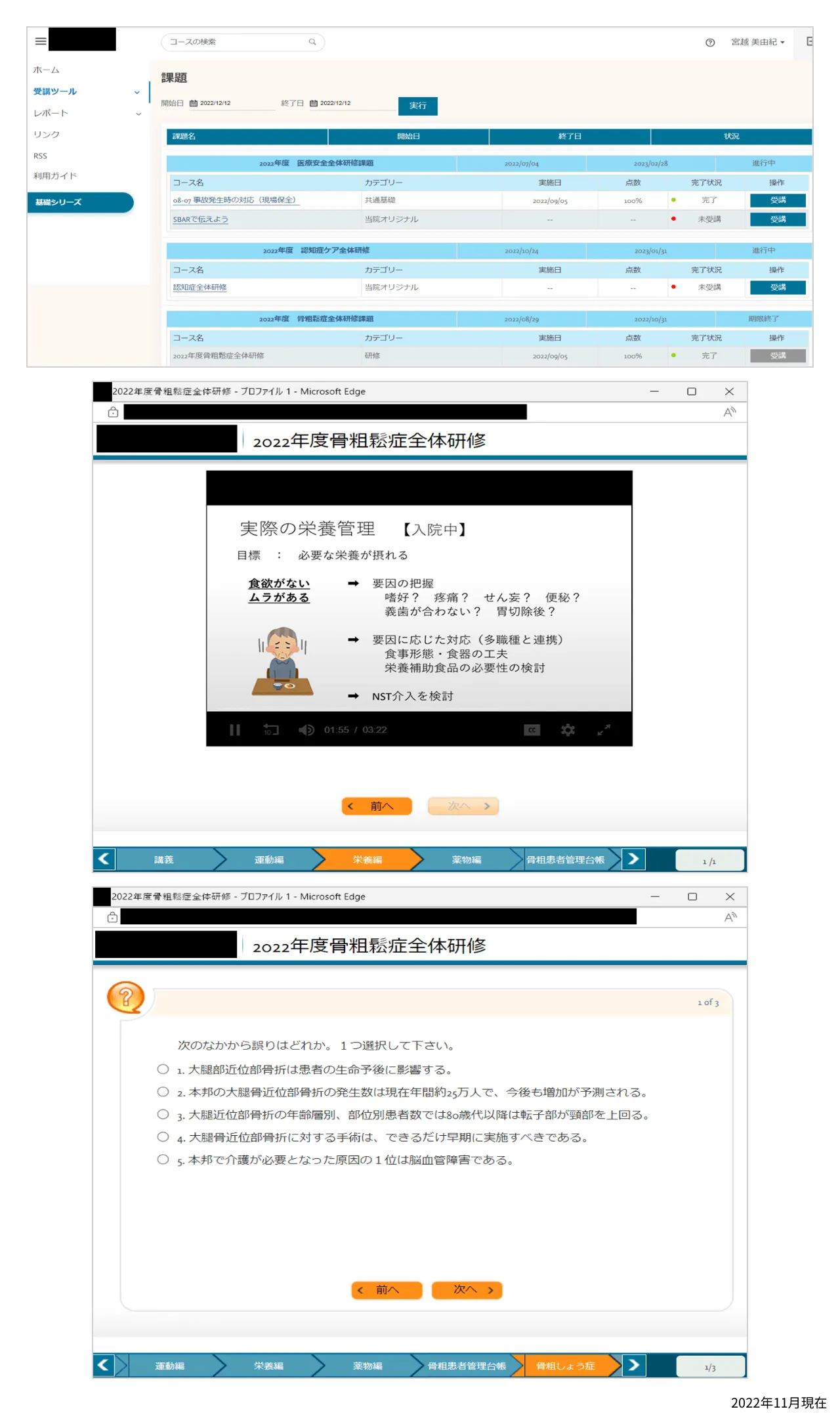Click the Read Aloud icon in Edge
The image size is (840, 1426).
pyautogui.click(x=729, y=412)
